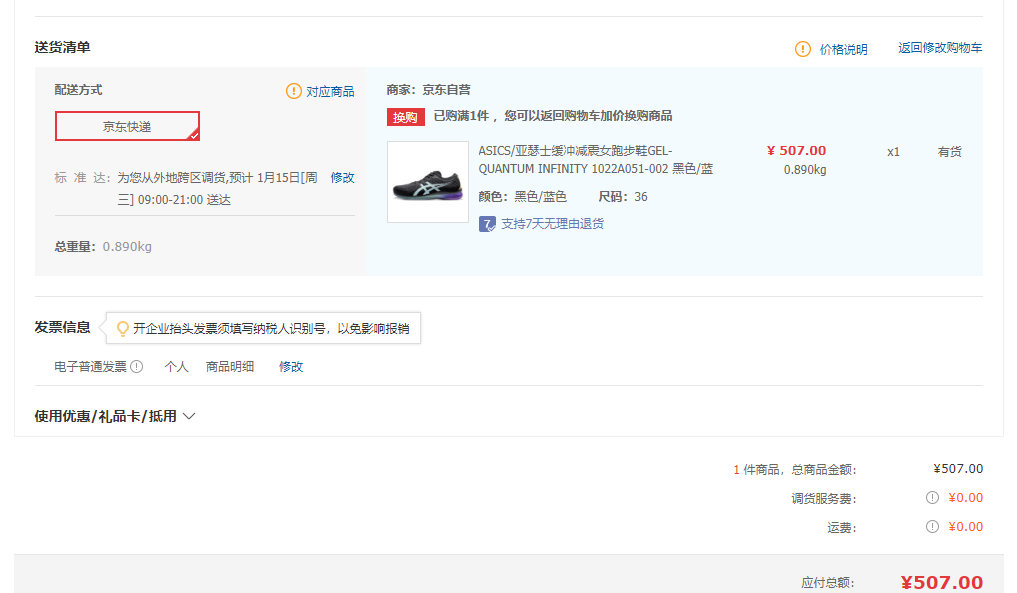Click the 总重量 0.890kg value
The width and height of the screenshot is (1017, 593).
[x=127, y=247]
